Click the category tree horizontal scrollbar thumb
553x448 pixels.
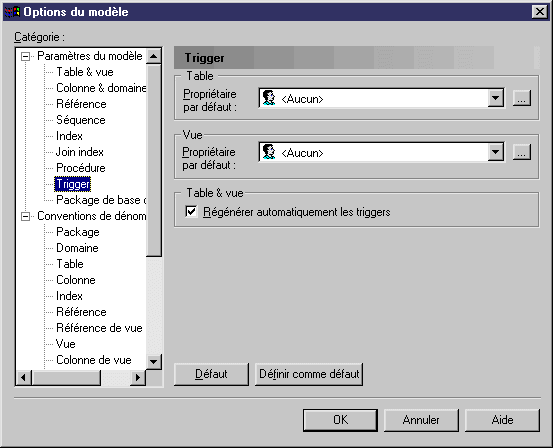point(66,377)
